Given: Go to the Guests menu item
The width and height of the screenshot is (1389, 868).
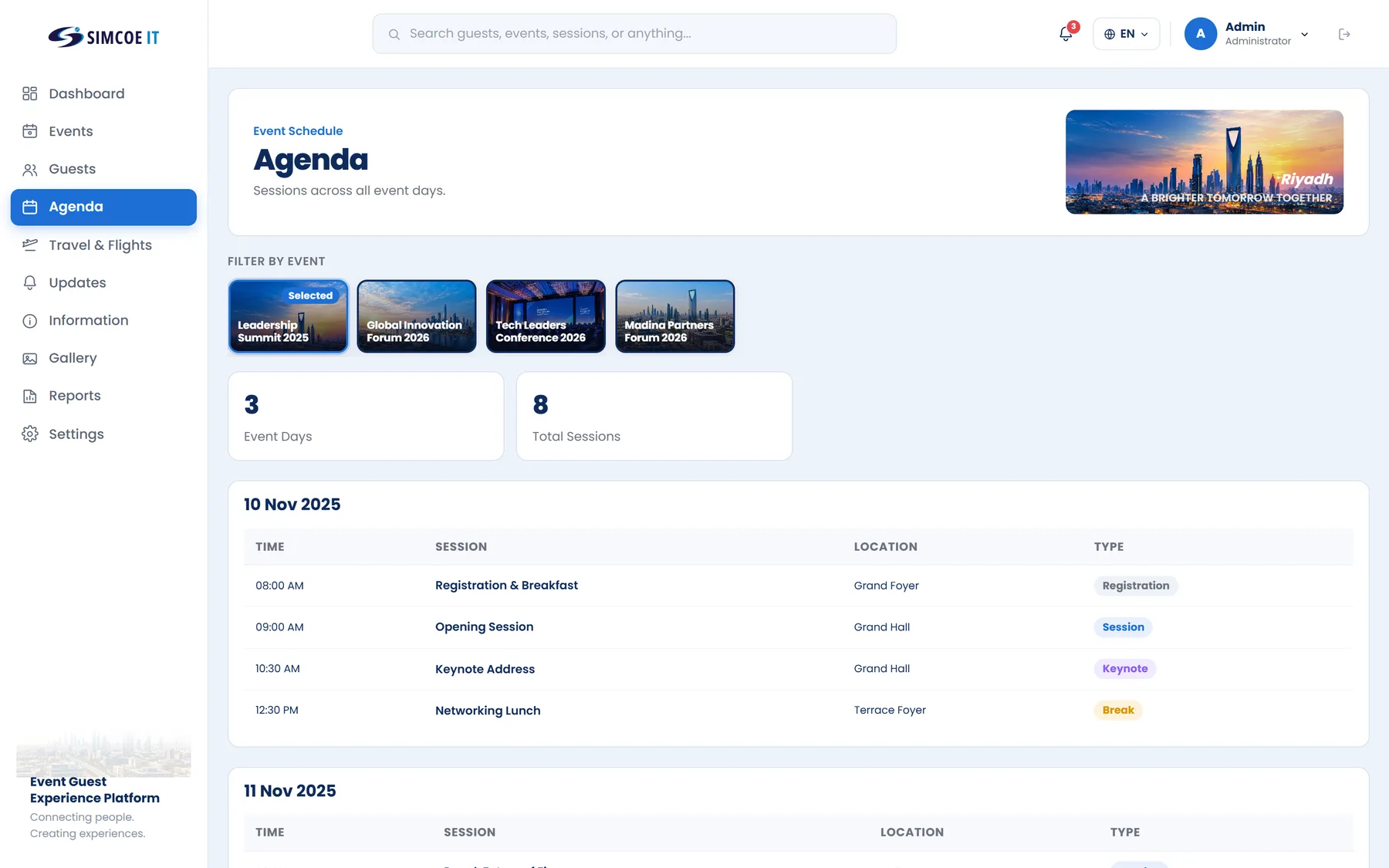Looking at the screenshot, I should point(103,169).
